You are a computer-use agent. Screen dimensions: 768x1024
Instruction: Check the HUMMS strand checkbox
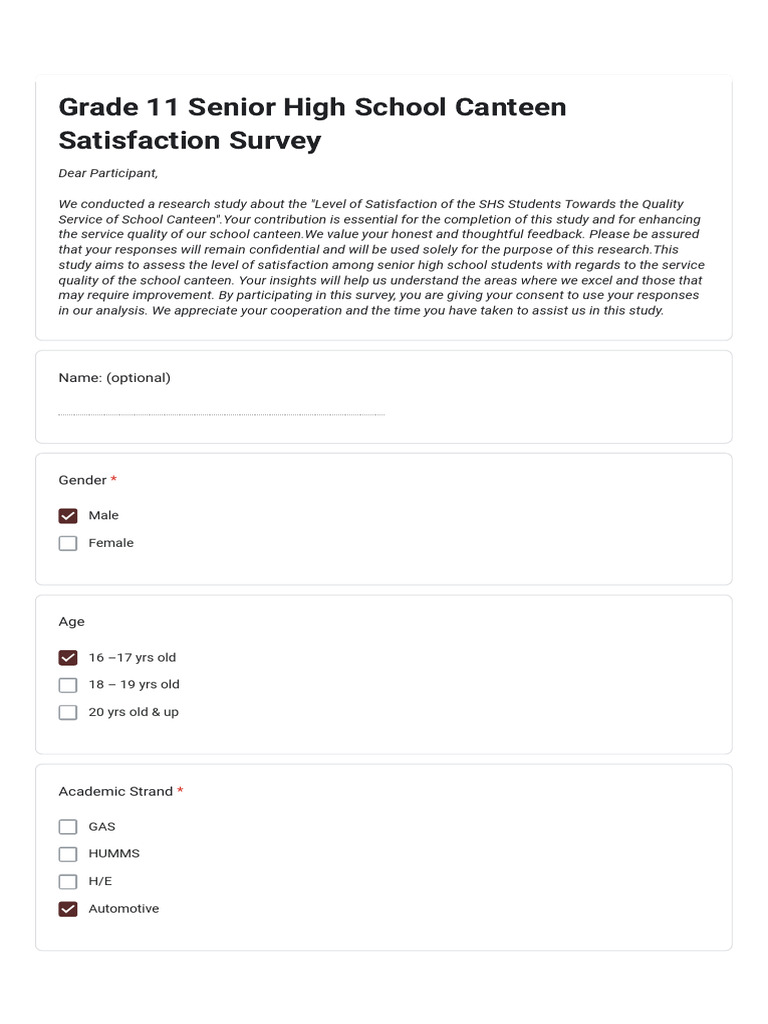click(68, 854)
